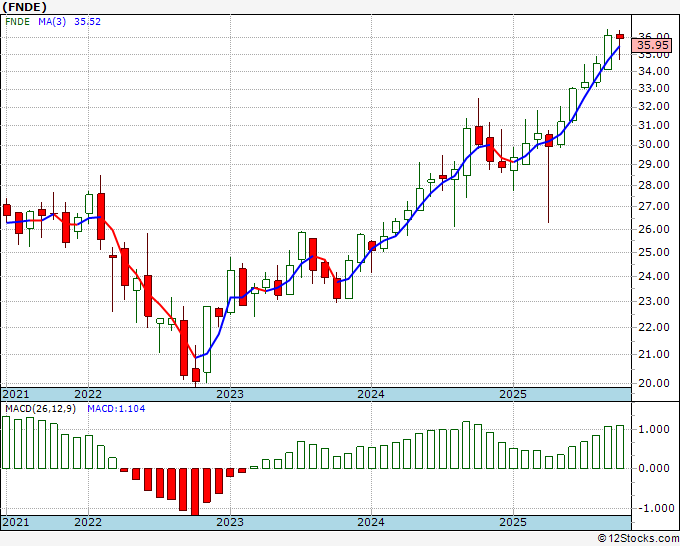680x546 pixels.
Task: Click the 24.00 price axis label
Action: coord(654,276)
